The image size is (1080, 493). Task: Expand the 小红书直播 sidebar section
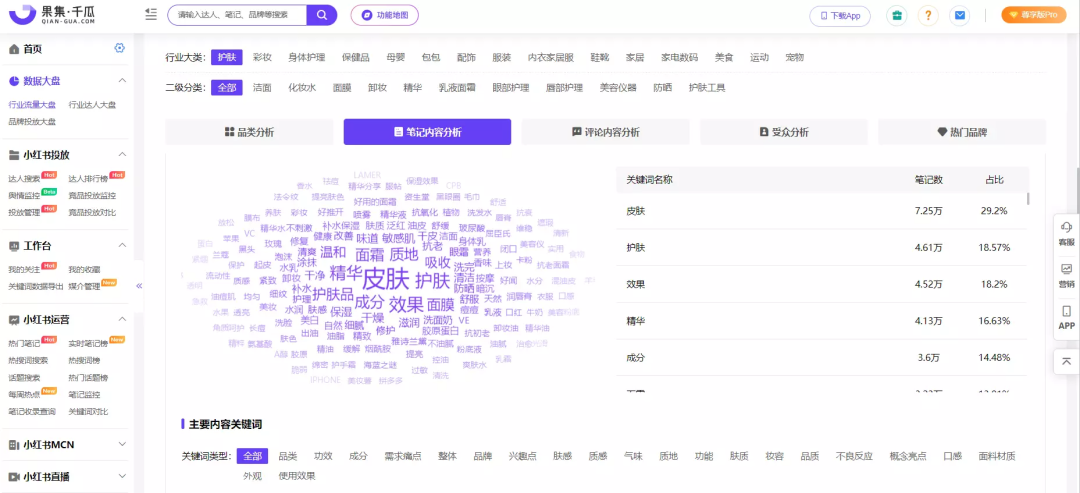(123, 476)
